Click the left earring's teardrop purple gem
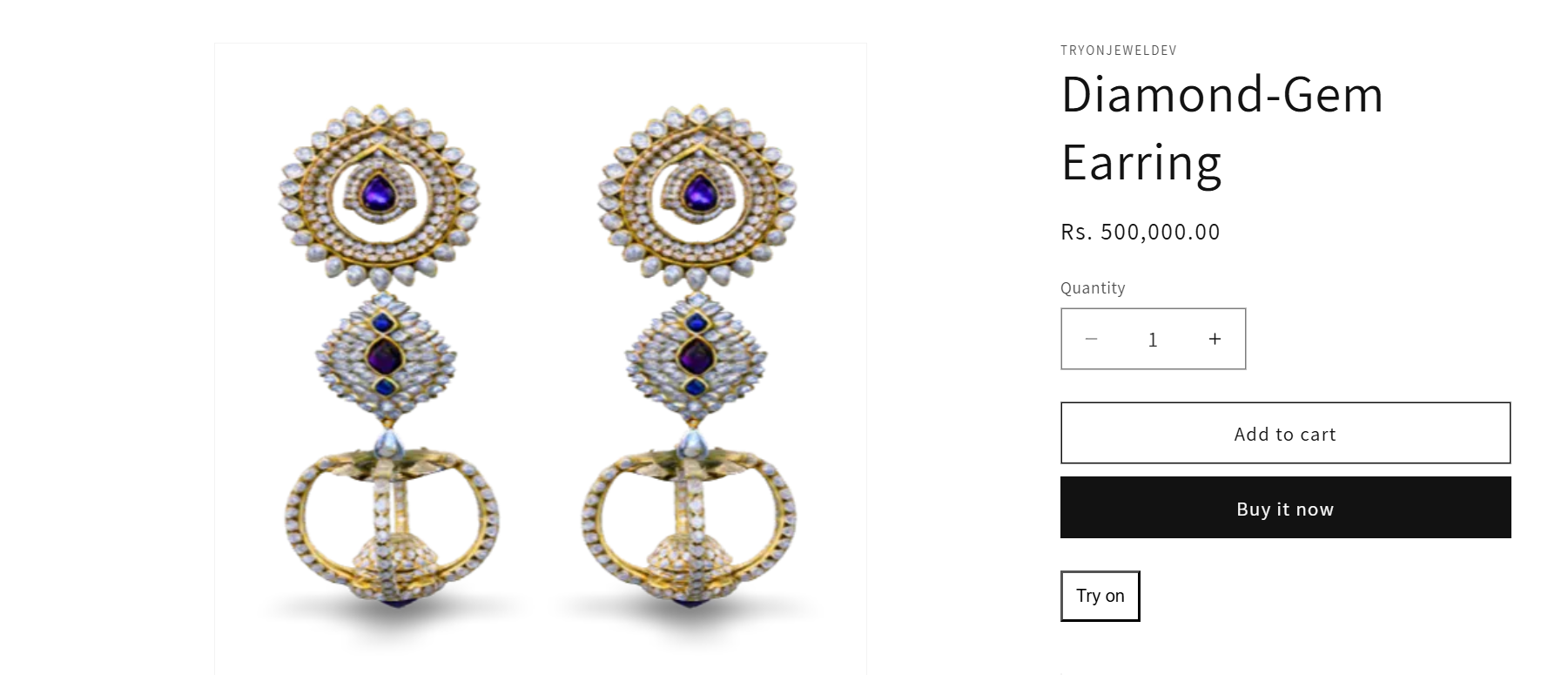The height and width of the screenshot is (675, 1568). pos(378,192)
